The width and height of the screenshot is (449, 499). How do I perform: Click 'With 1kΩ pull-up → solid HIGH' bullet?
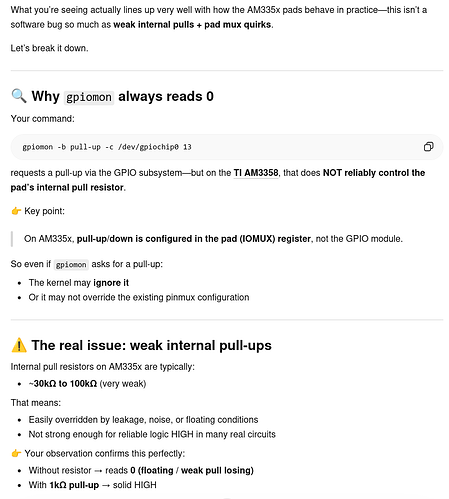92,485
